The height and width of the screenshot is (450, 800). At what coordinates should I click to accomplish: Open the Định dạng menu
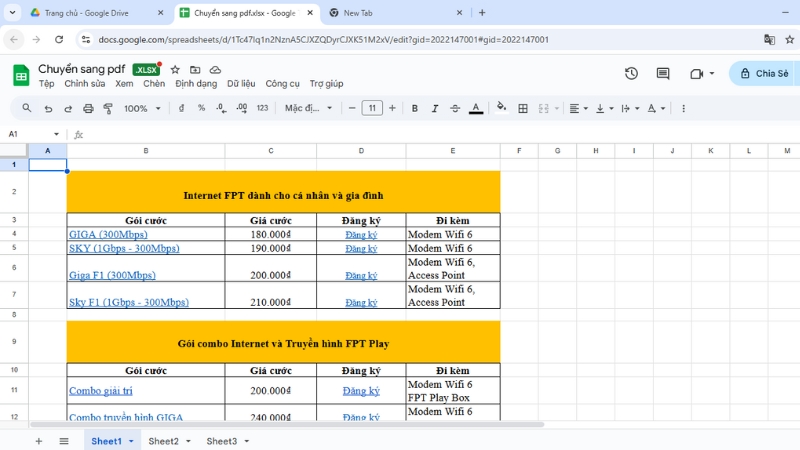(x=195, y=84)
